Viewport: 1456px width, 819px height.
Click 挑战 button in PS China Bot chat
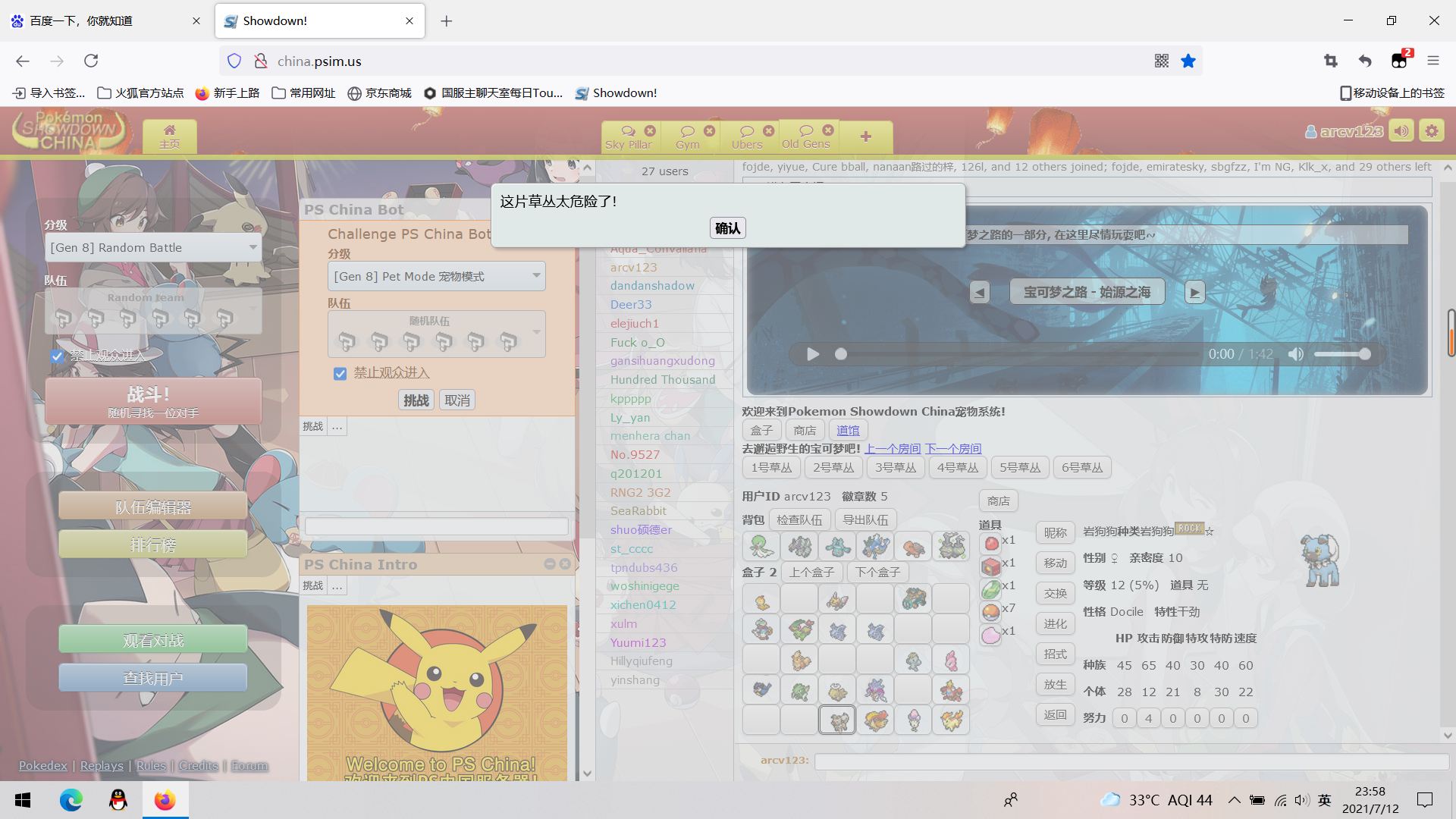(313, 427)
